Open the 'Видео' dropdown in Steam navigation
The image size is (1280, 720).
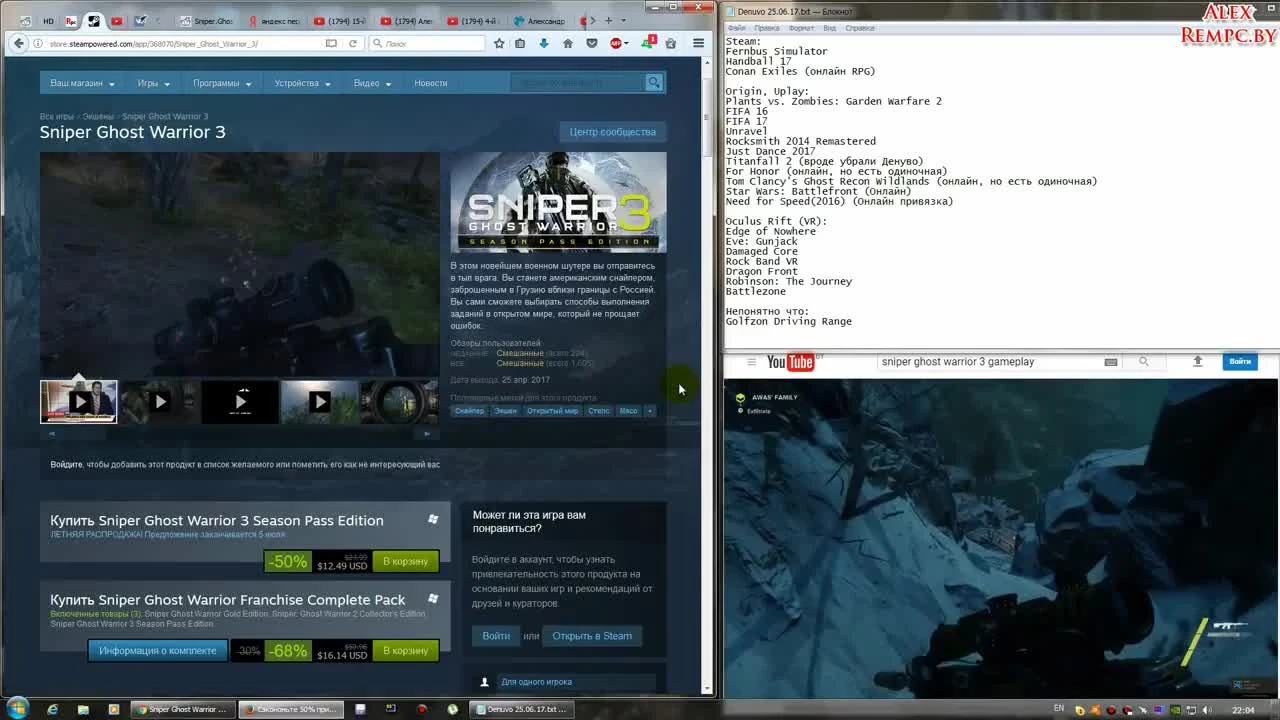pyautogui.click(x=371, y=82)
